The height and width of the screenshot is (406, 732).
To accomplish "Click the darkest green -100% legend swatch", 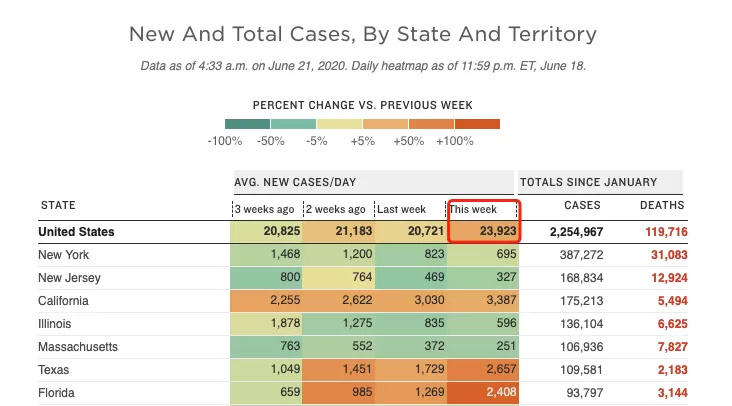I will [247, 124].
